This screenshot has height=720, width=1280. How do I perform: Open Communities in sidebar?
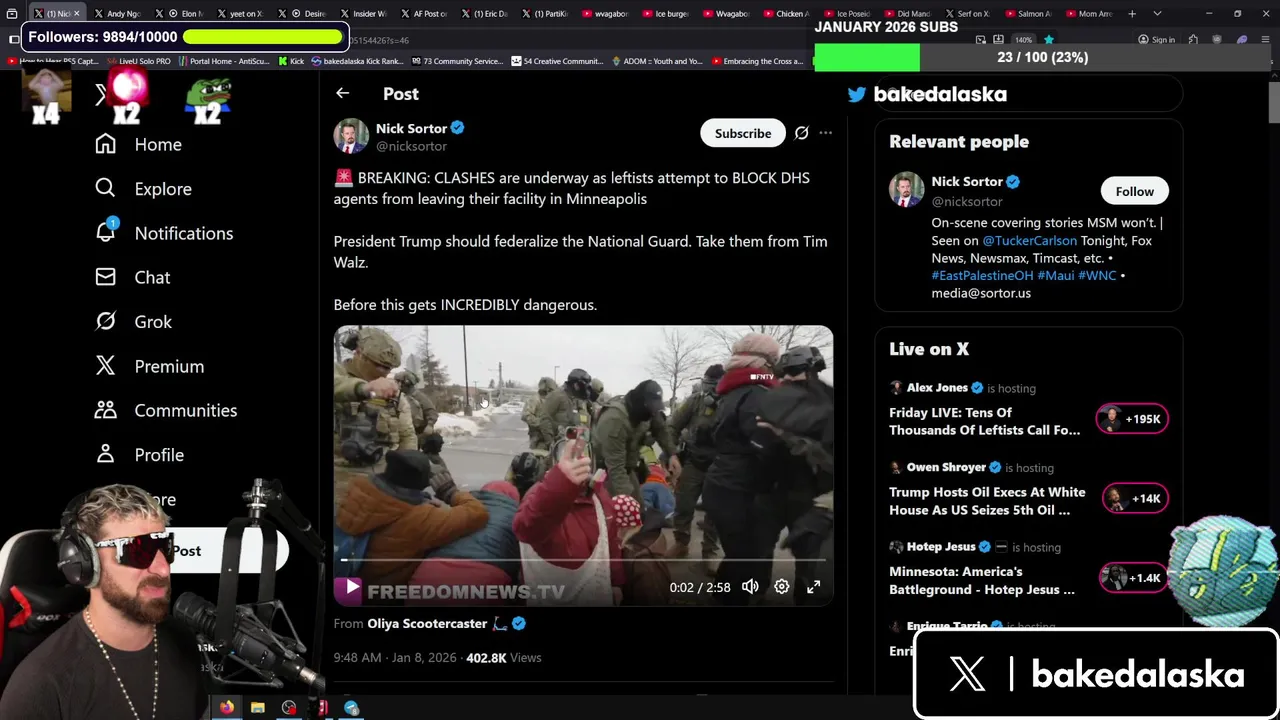click(x=166, y=410)
